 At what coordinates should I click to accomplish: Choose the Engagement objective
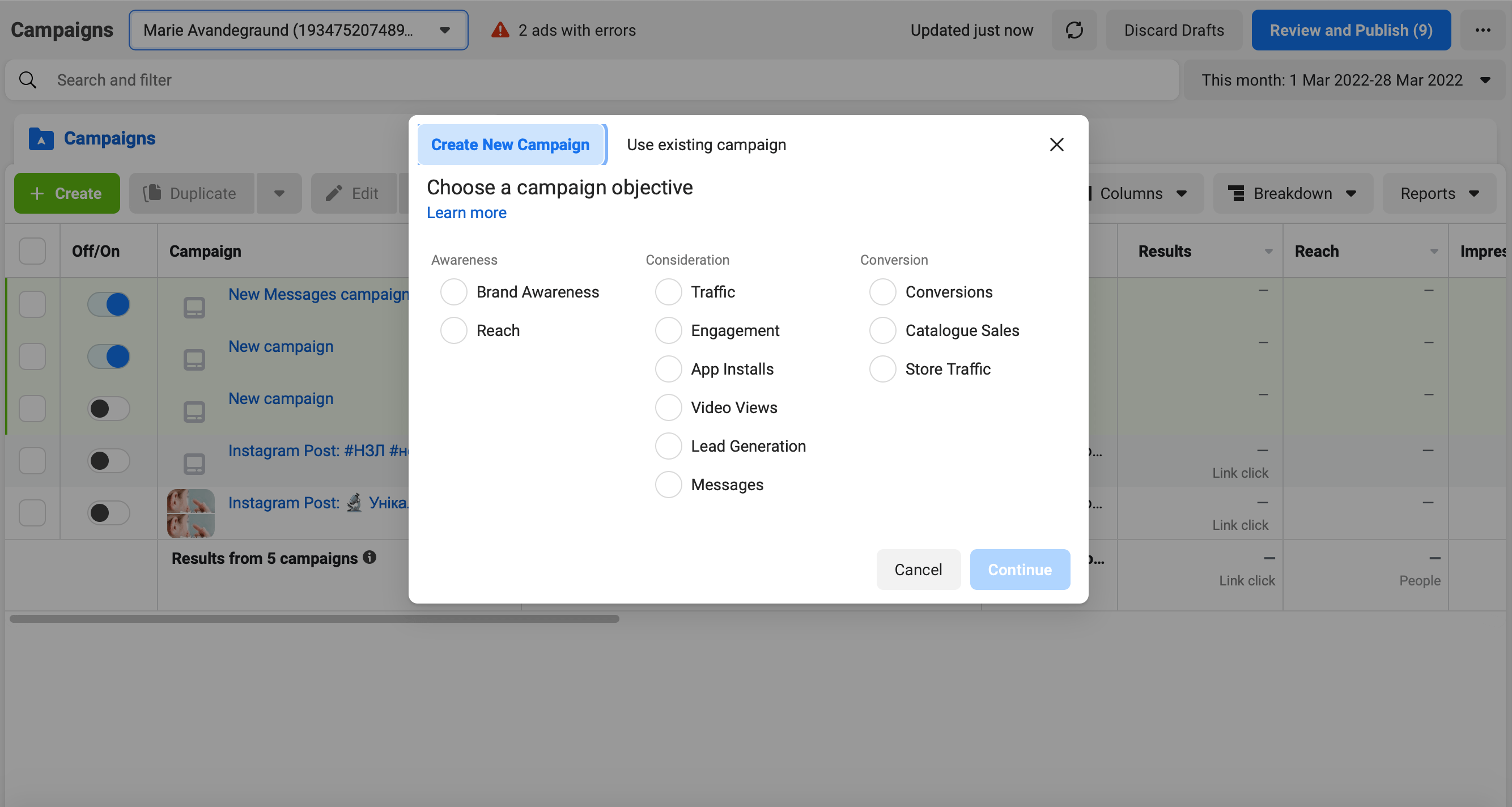(x=669, y=330)
